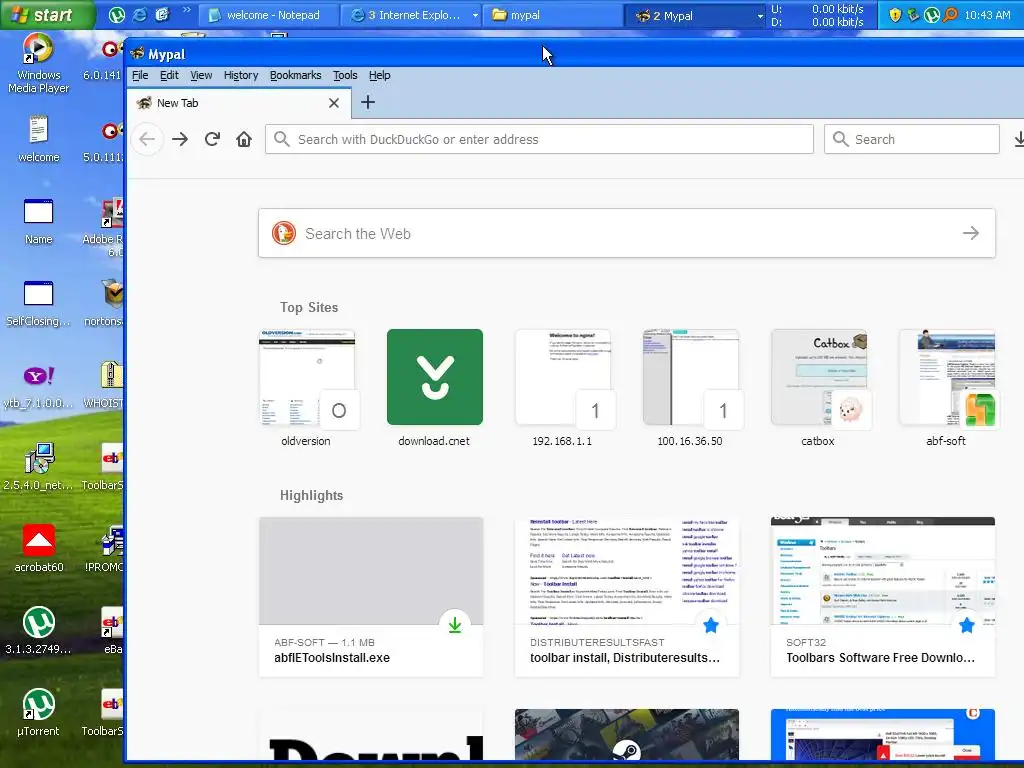Submit web search with the arrow icon
This screenshot has height=768, width=1024.
971,233
